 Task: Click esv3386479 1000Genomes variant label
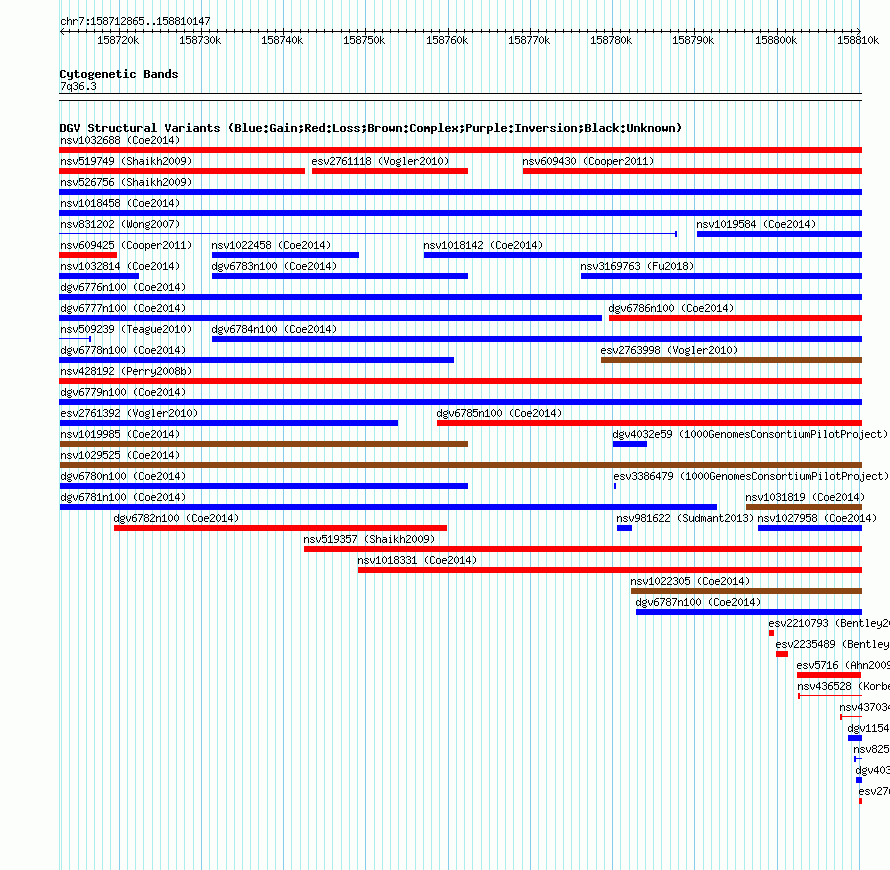pyautogui.click(x=750, y=476)
